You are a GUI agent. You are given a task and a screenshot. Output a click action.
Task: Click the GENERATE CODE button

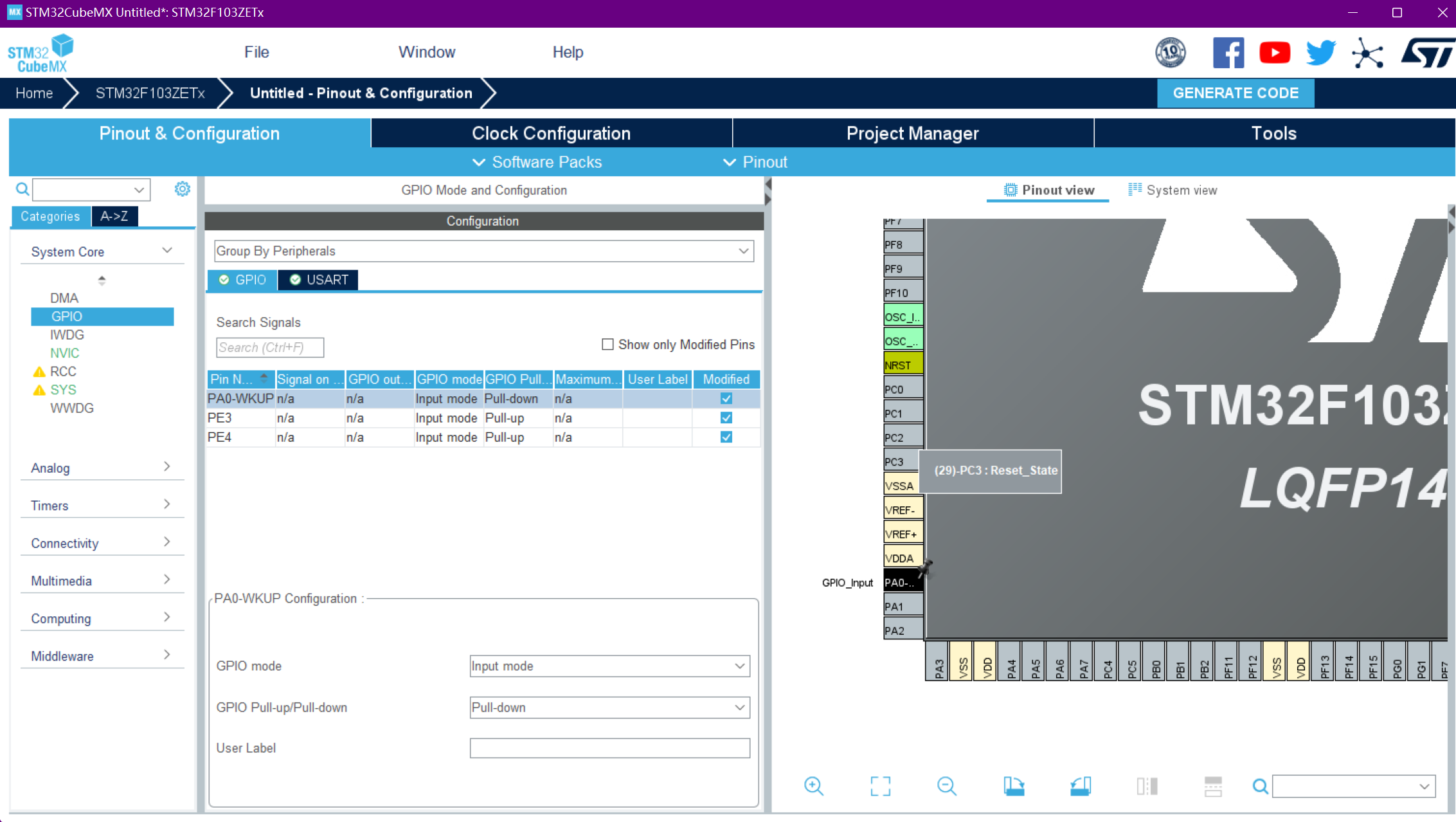coord(1235,93)
